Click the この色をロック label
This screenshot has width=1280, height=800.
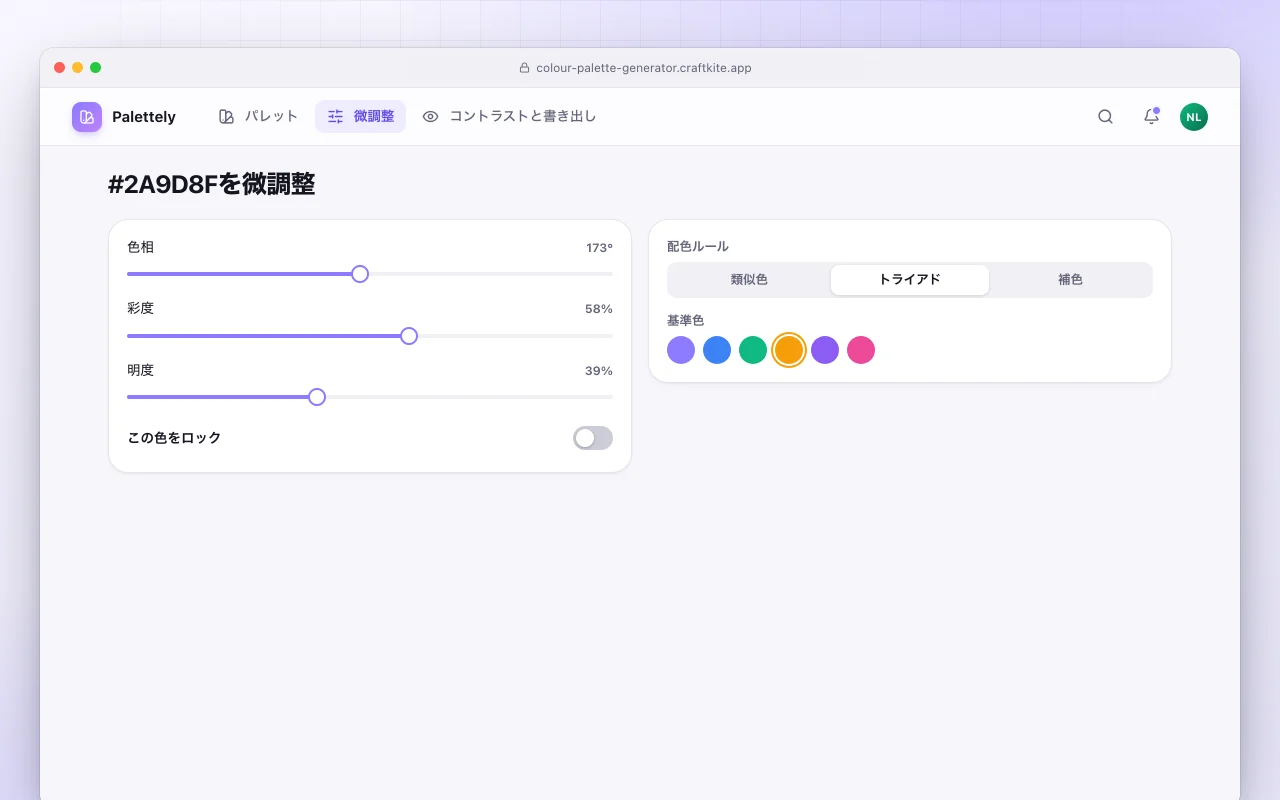[x=174, y=438]
